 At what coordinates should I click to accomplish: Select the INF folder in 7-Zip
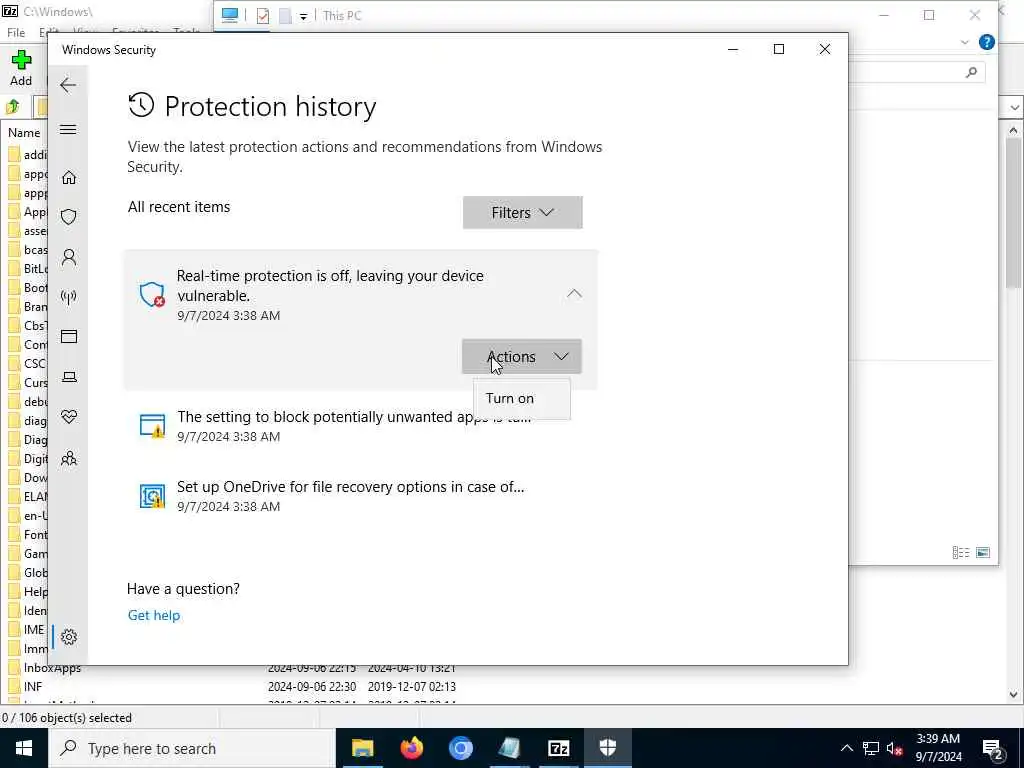pos(33,686)
